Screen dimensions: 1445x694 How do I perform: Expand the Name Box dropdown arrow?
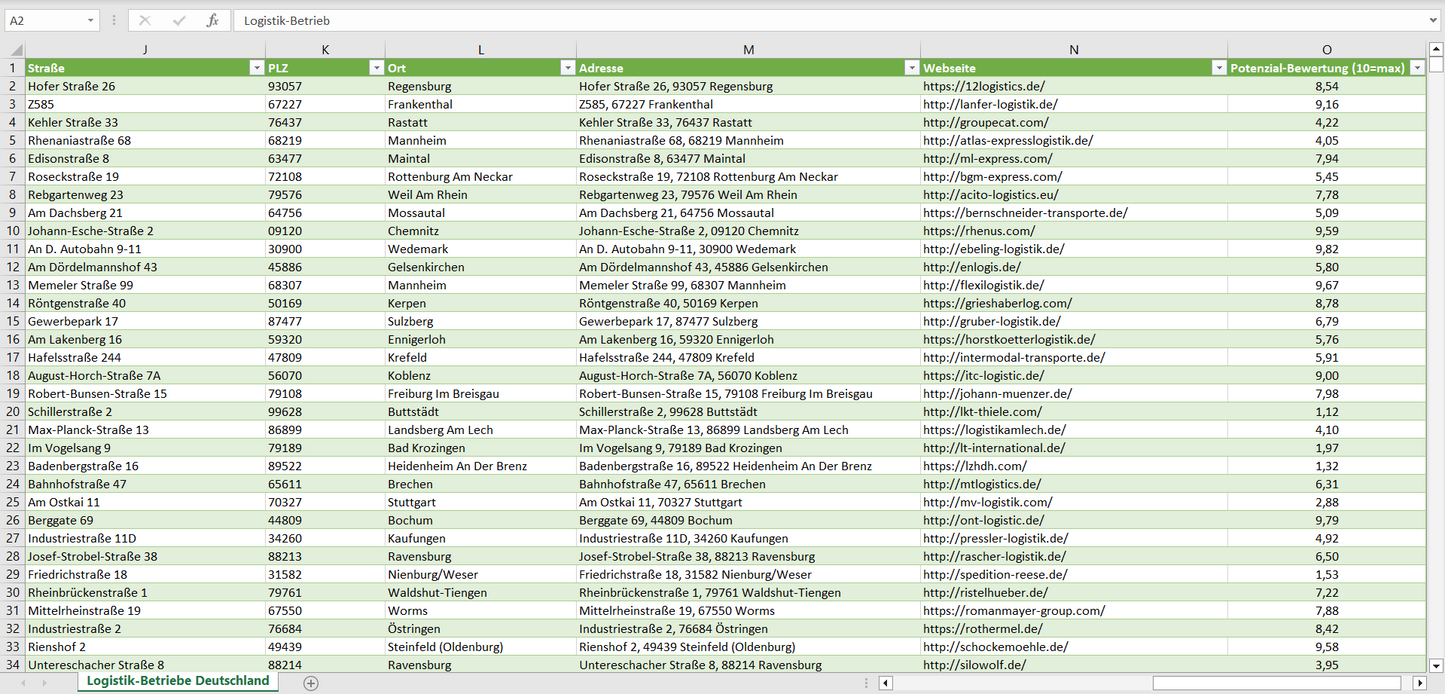pos(91,20)
